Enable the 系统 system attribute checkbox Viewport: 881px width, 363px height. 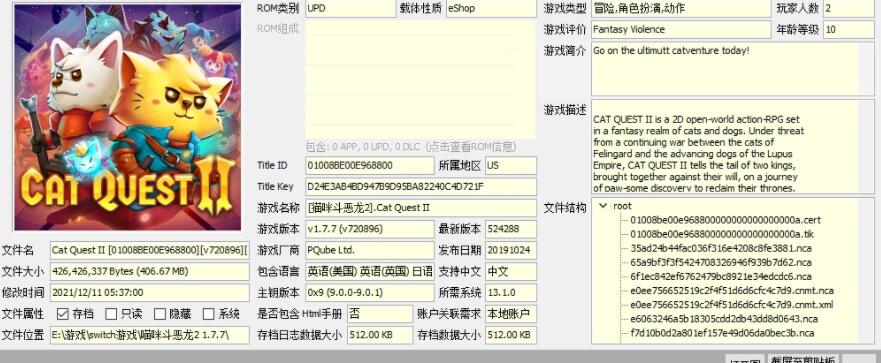click(208, 314)
